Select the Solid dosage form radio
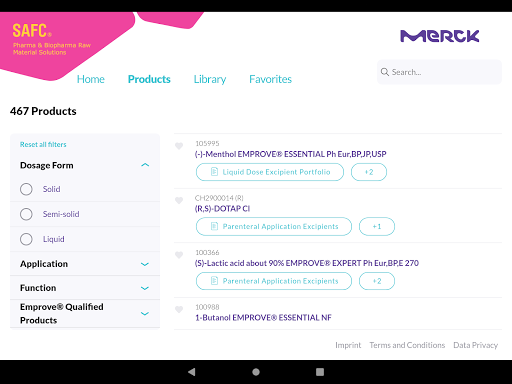This screenshot has height=384, width=512. (x=26, y=189)
